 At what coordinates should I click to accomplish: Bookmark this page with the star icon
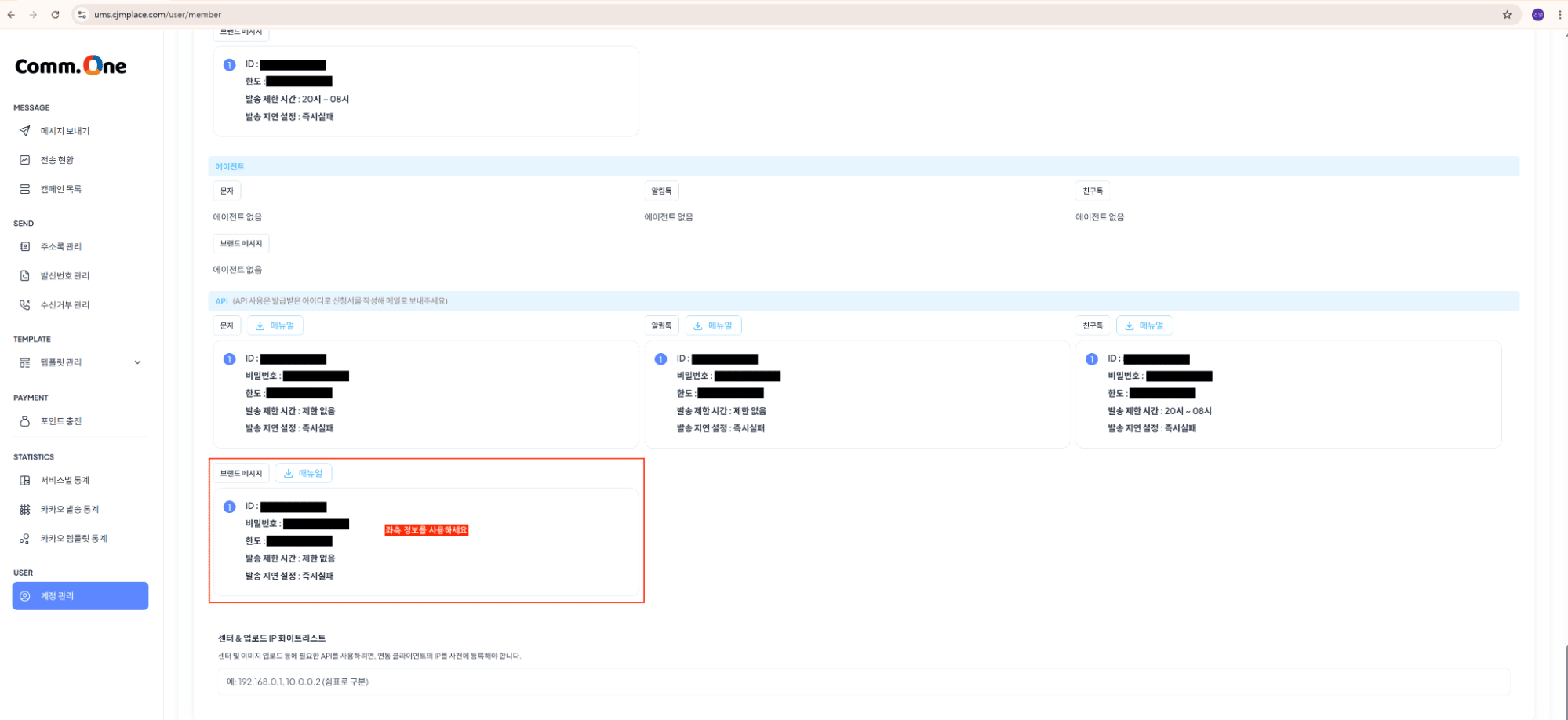(x=1506, y=14)
